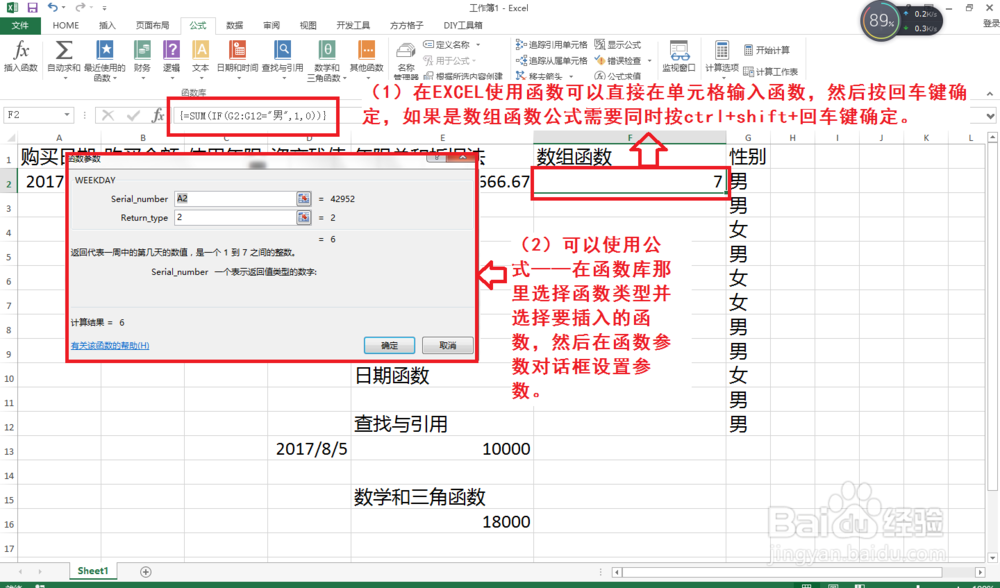Image resolution: width=1000 pixels, height=588 pixels.
Task: Collapse the ribbon using the up chevron
Action: click(990, 94)
